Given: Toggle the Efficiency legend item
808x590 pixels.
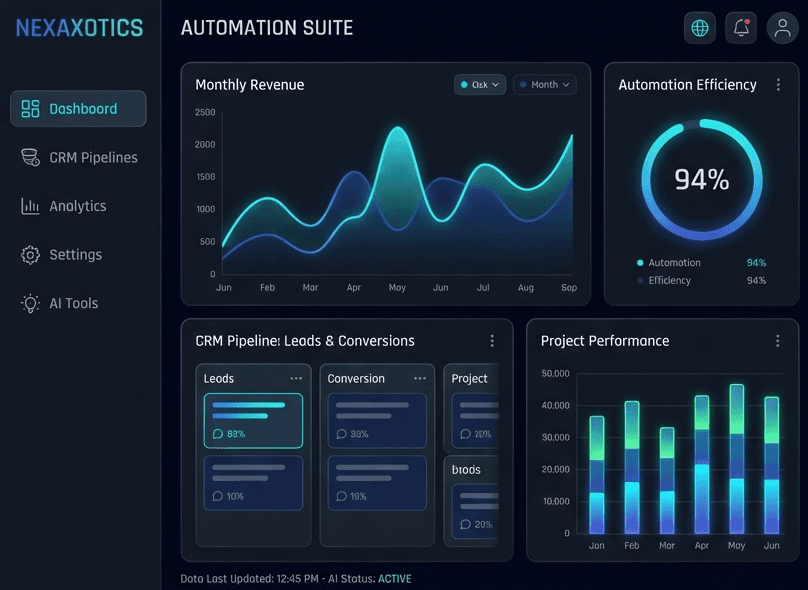Looking at the screenshot, I should [x=667, y=281].
